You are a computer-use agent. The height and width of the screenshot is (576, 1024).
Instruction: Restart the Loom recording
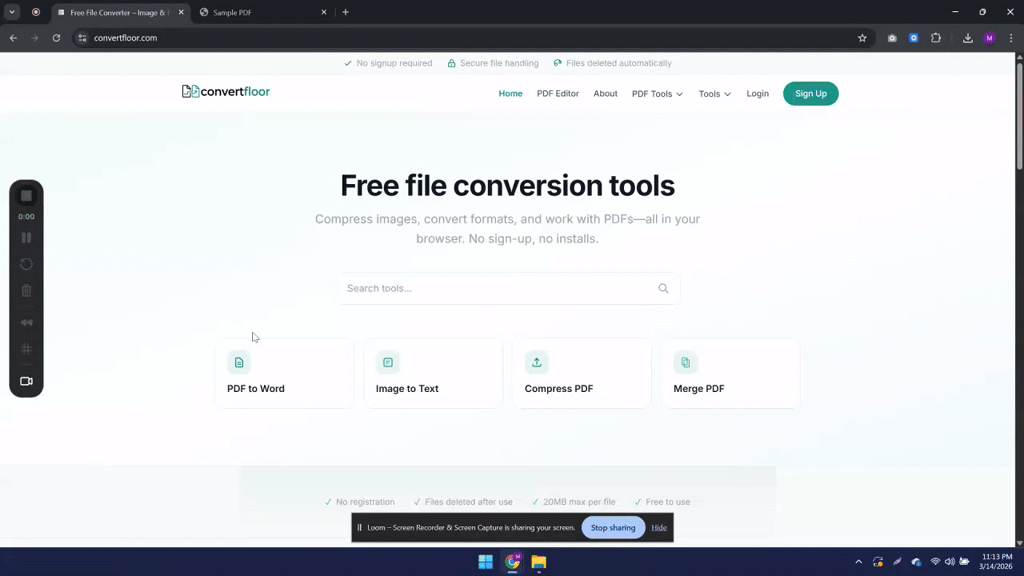point(26,263)
